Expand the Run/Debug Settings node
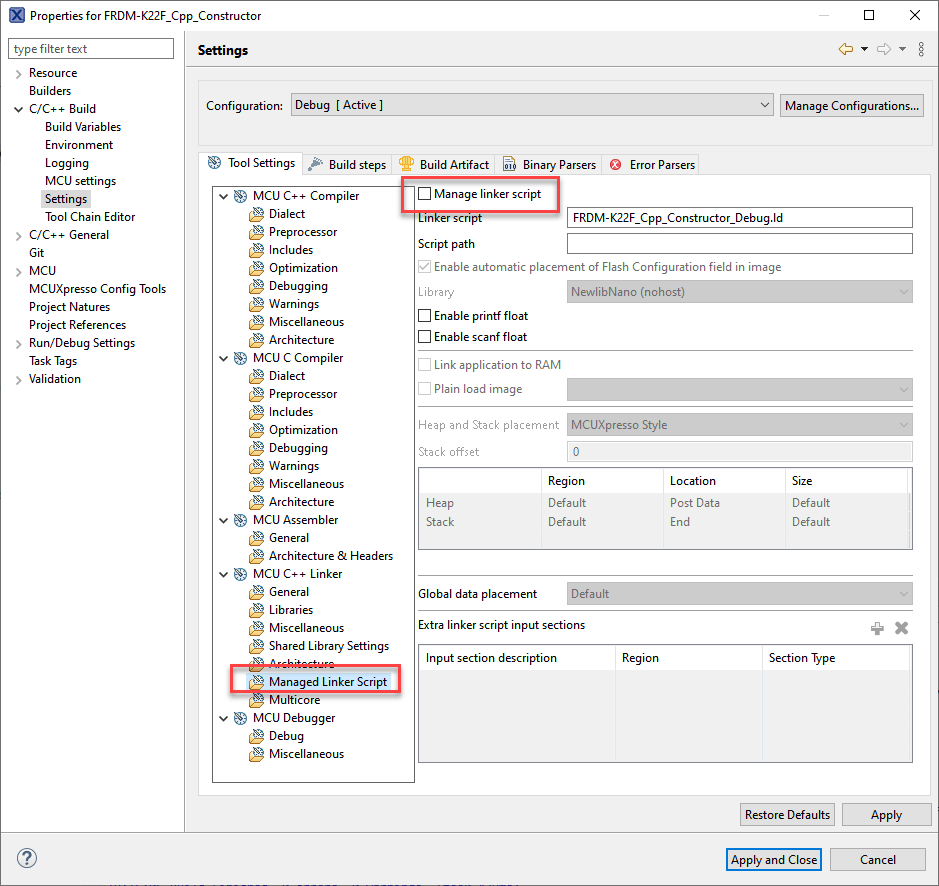The height and width of the screenshot is (886, 939). tap(18, 343)
